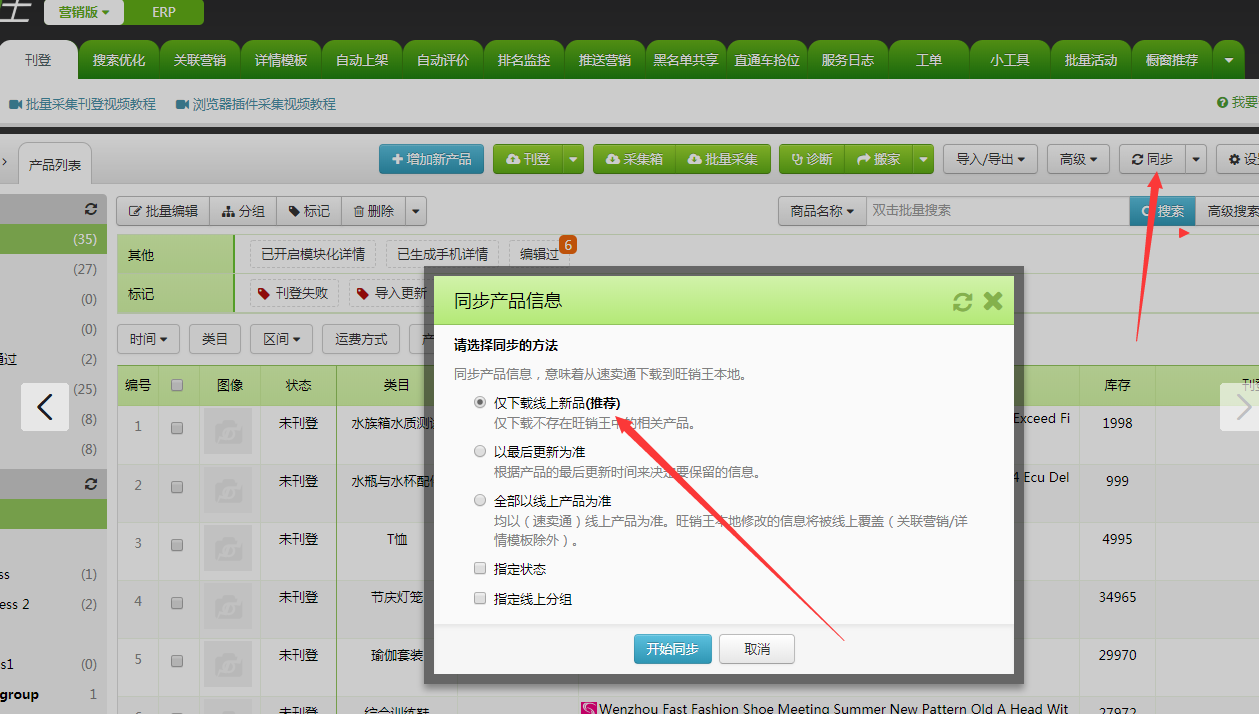This screenshot has width=1259, height=714.
Task: Open the 区间 filter dropdown
Action: coord(282,339)
